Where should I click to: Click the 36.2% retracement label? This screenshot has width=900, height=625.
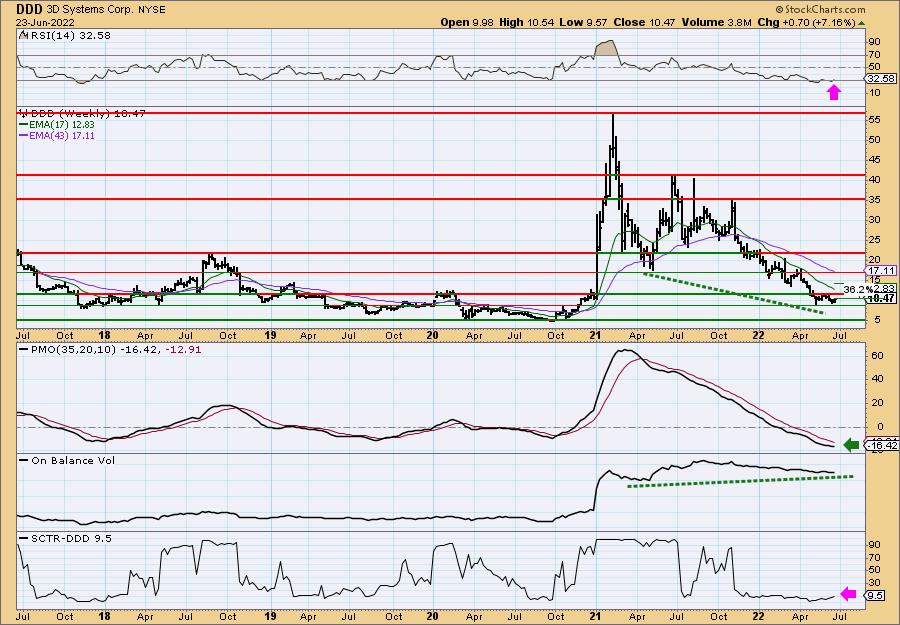[x=858, y=289]
